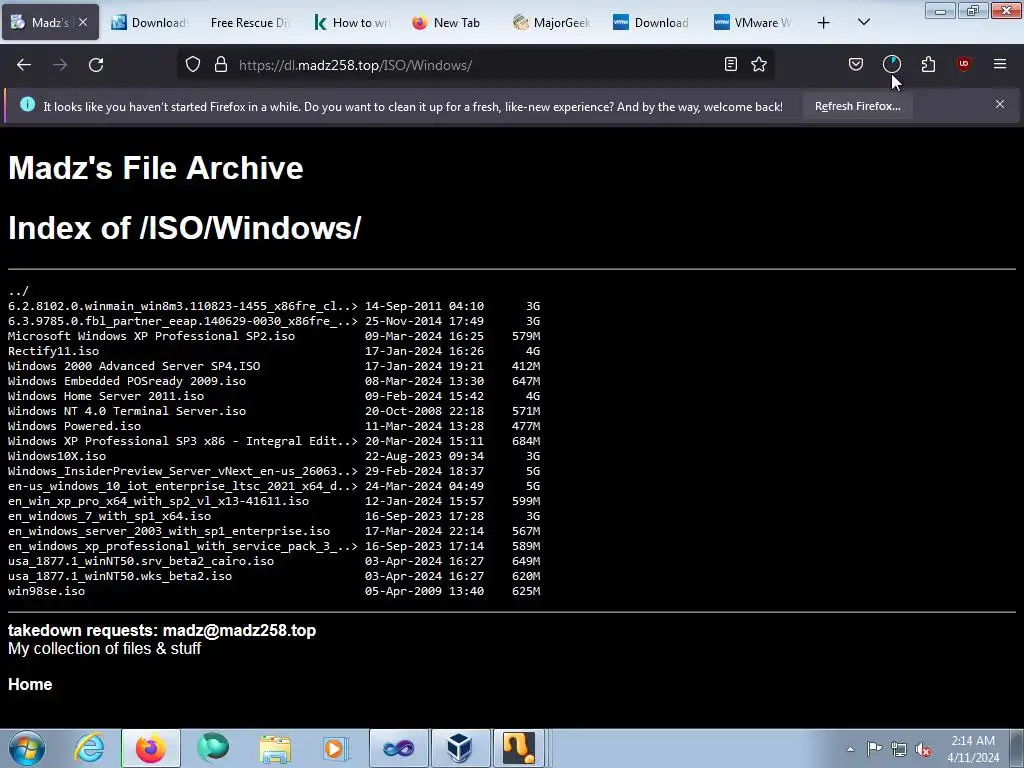Download Windows10X.iso
This screenshot has height=768, width=1024.
click(57, 456)
